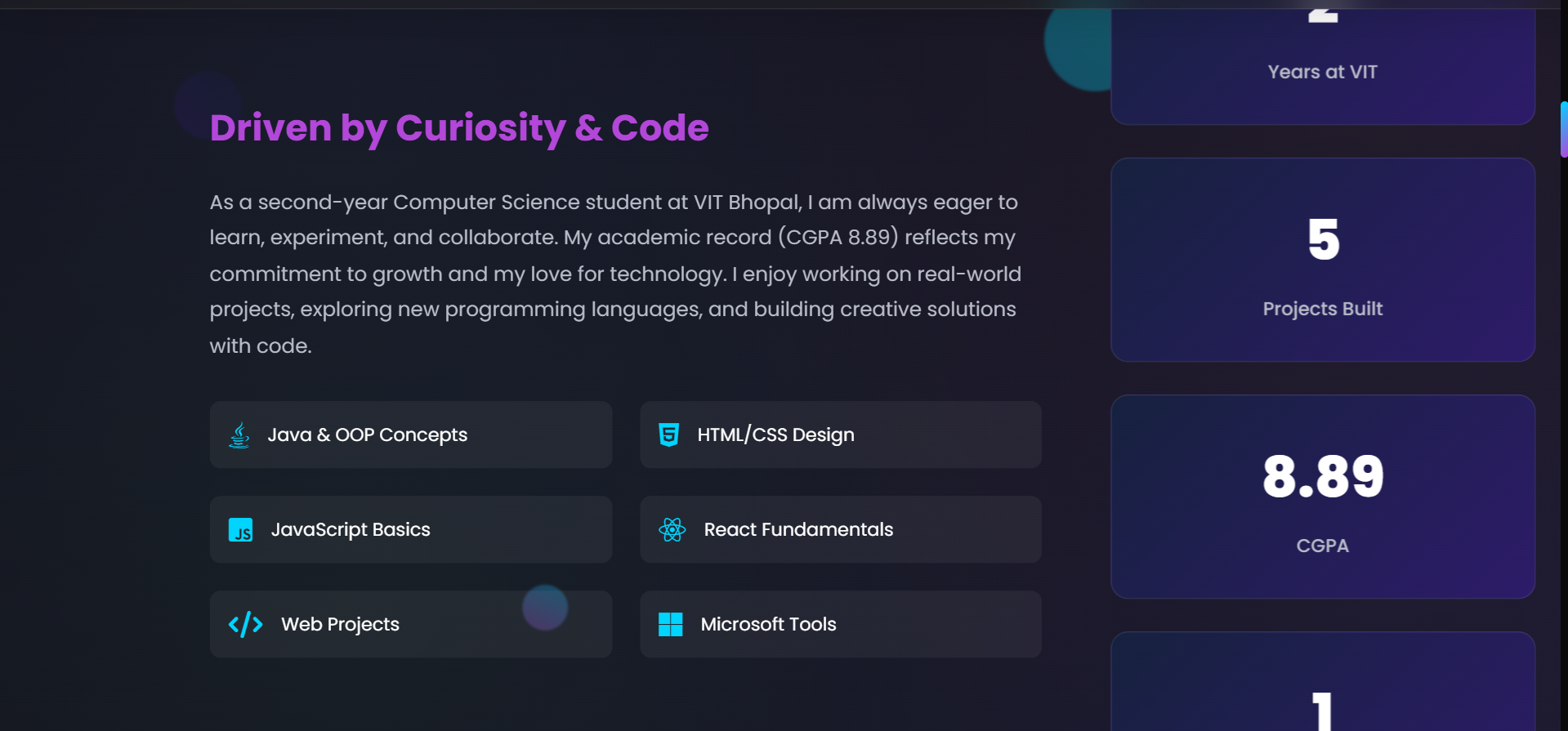Click the code brackets Web Projects icon
The width and height of the screenshot is (1568, 731).
click(x=245, y=624)
